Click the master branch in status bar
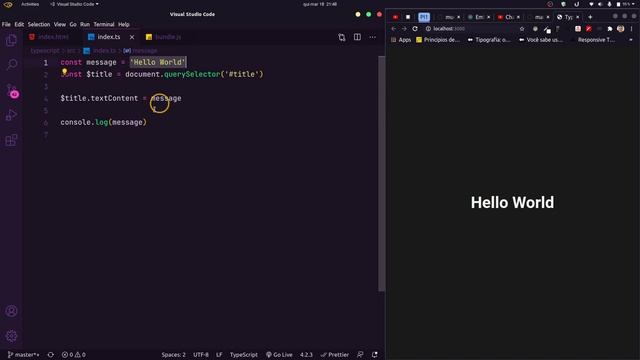Screen dimensions: 640x360 (x=24, y=355)
